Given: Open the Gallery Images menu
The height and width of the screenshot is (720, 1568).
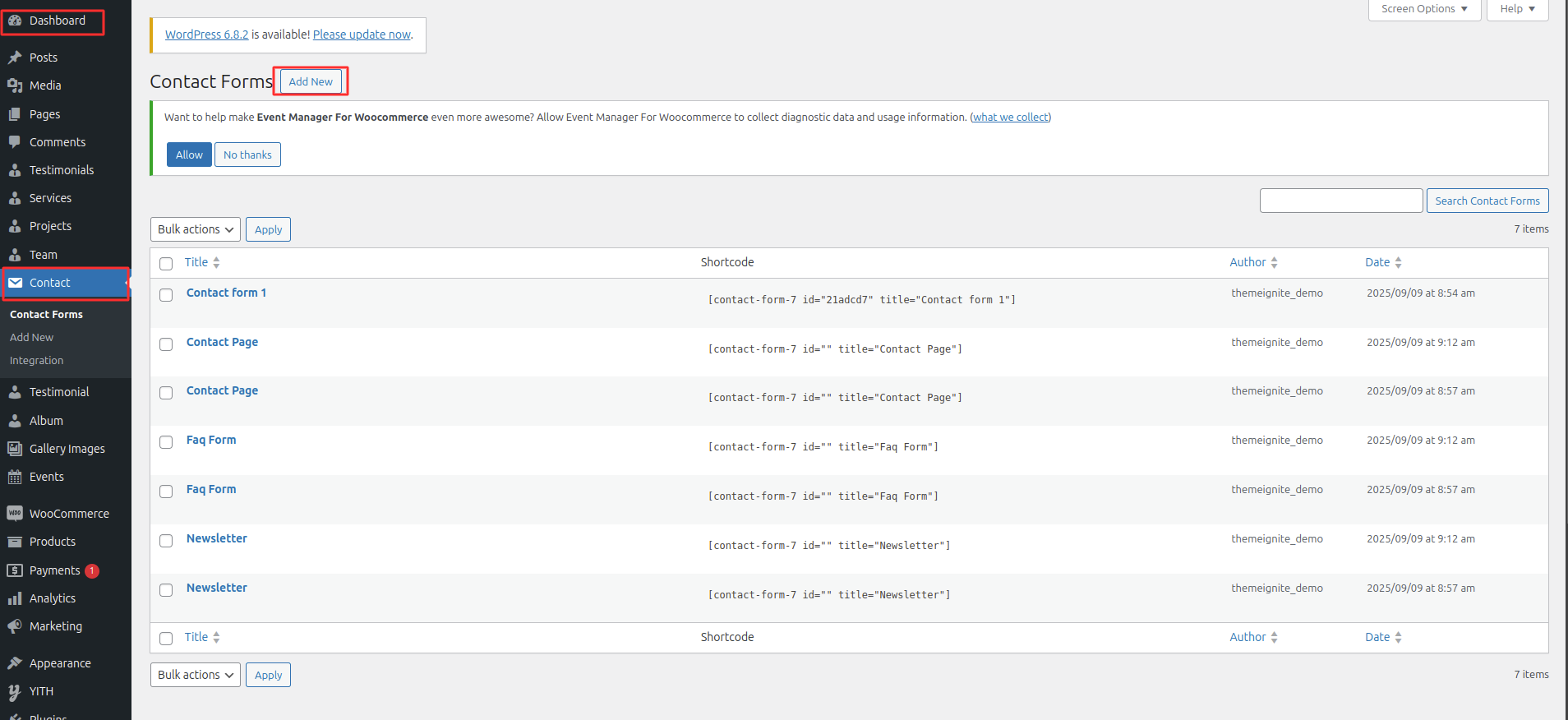Looking at the screenshot, I should click(66, 449).
